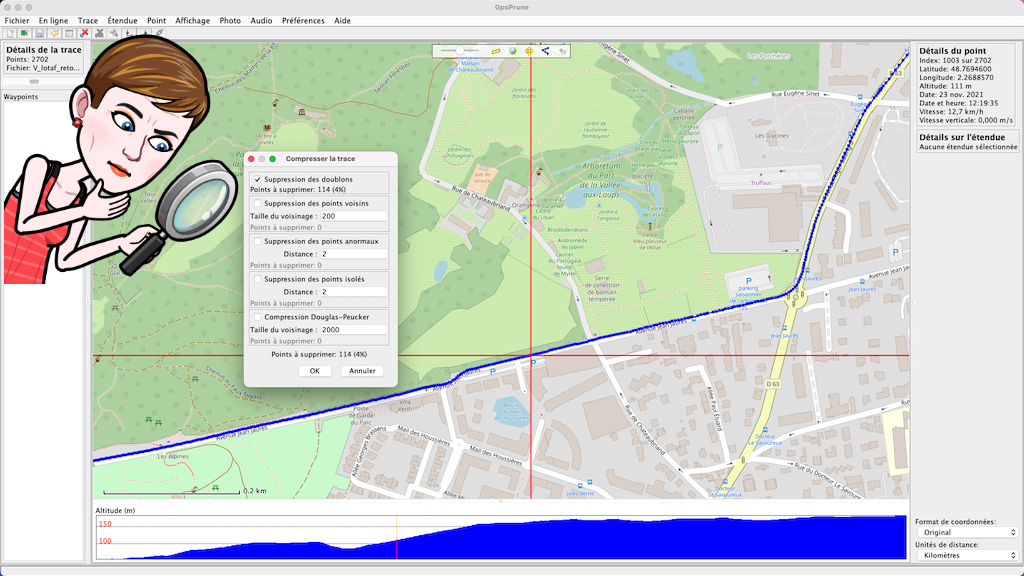
Task: Click the Taille du voisinage 200 field
Action: (x=353, y=216)
